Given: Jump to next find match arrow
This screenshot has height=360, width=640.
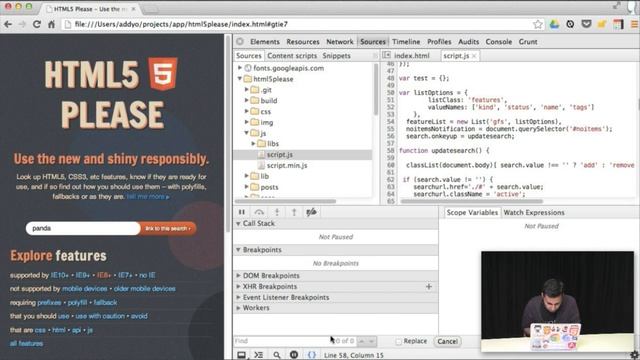Looking at the screenshot, I should [x=371, y=341].
